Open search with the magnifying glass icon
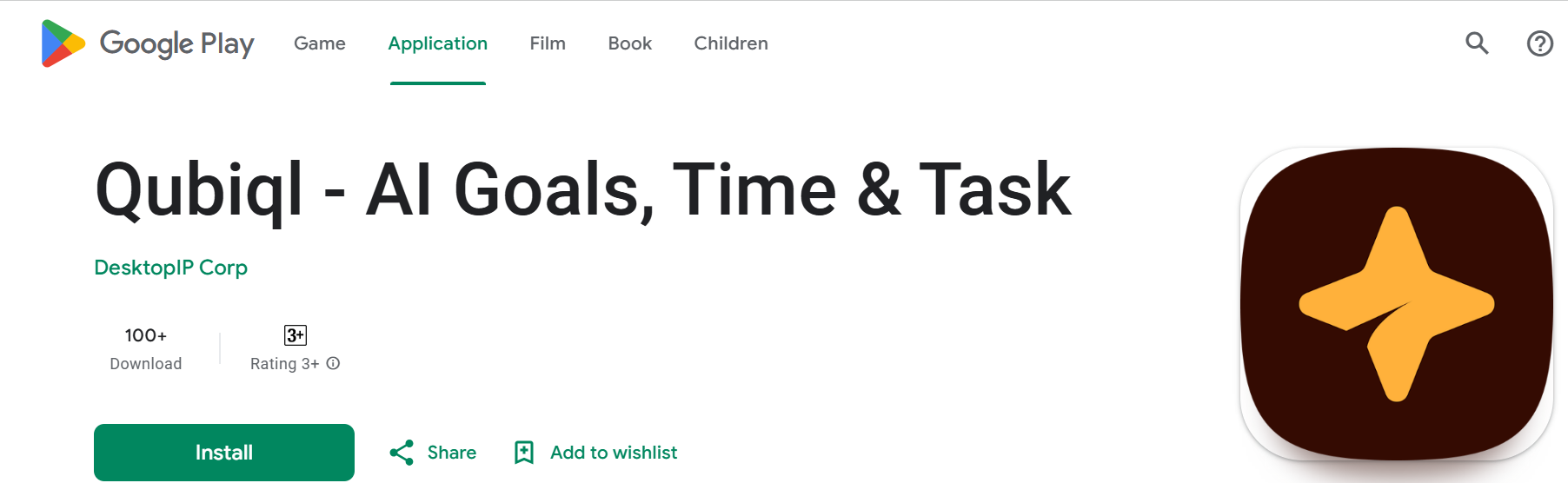1568x483 pixels. 1477,43
